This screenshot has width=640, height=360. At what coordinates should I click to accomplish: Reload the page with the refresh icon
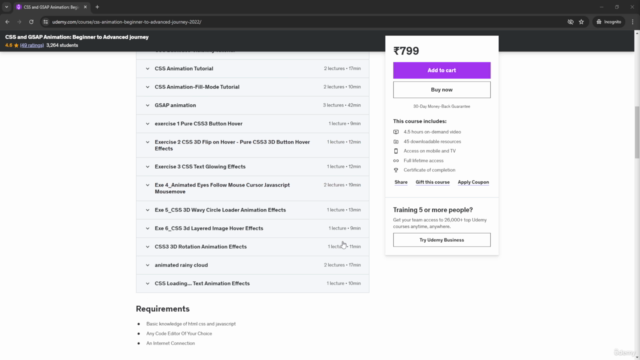(31, 22)
